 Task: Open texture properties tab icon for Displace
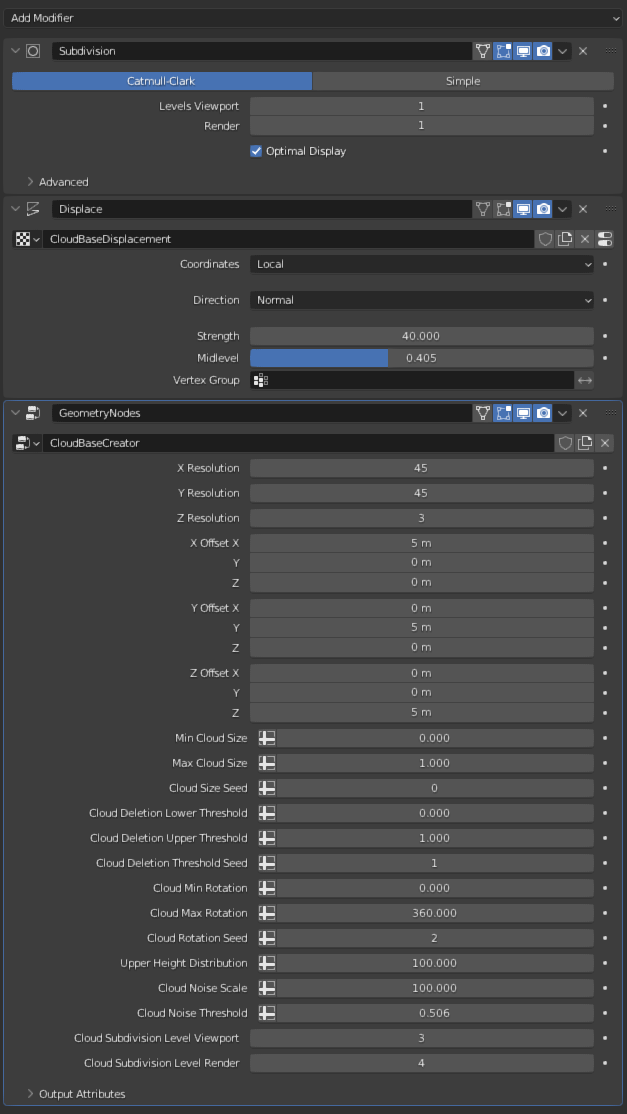tap(605, 239)
